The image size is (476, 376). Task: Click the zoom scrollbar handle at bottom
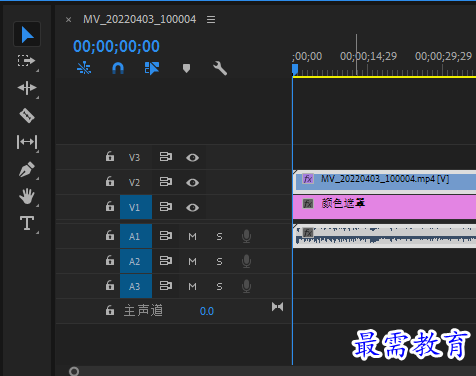pos(74,371)
